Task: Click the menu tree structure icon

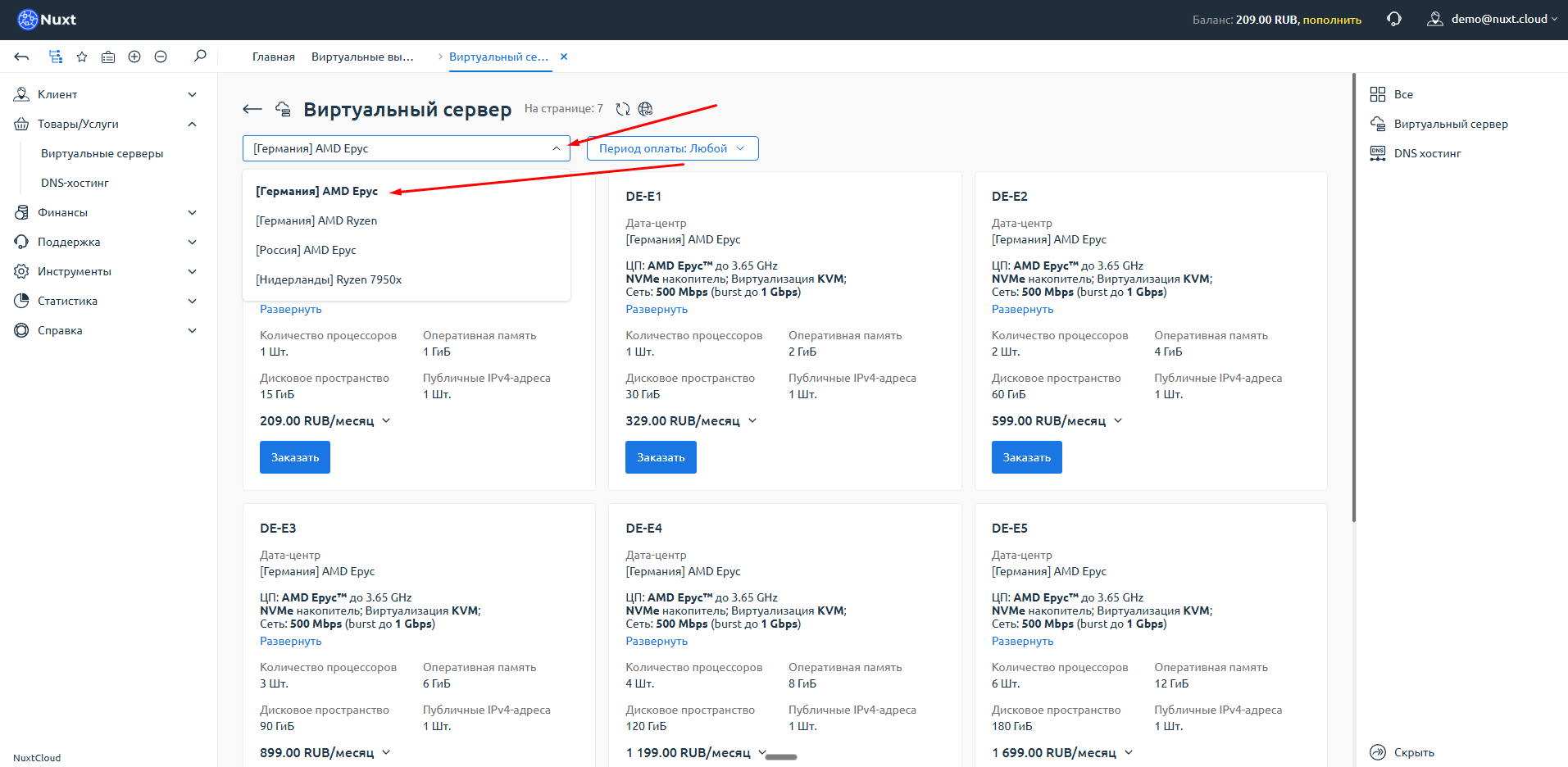Action: [55, 57]
